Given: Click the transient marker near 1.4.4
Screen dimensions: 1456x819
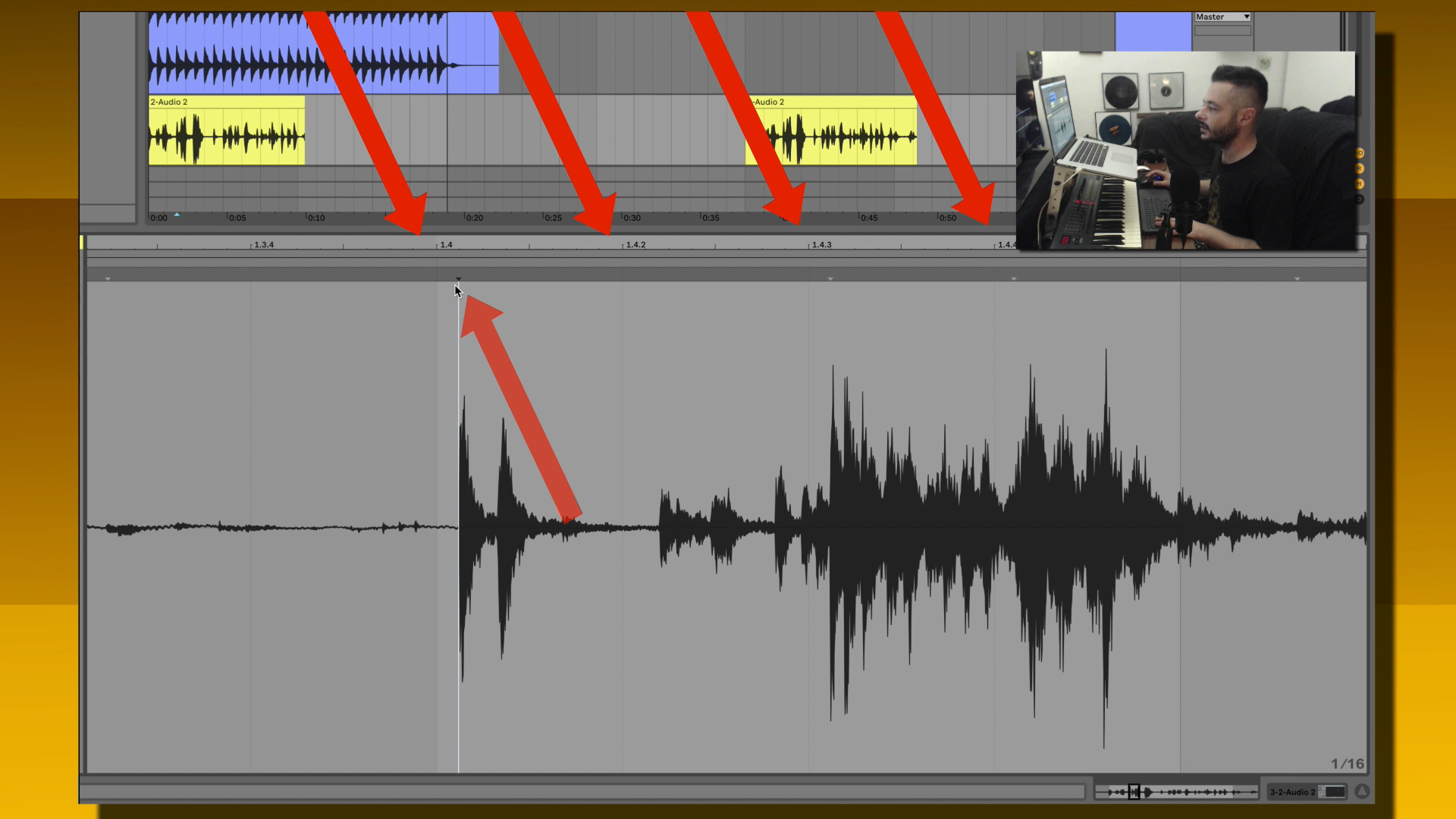Looking at the screenshot, I should pyautogui.click(x=1014, y=279).
